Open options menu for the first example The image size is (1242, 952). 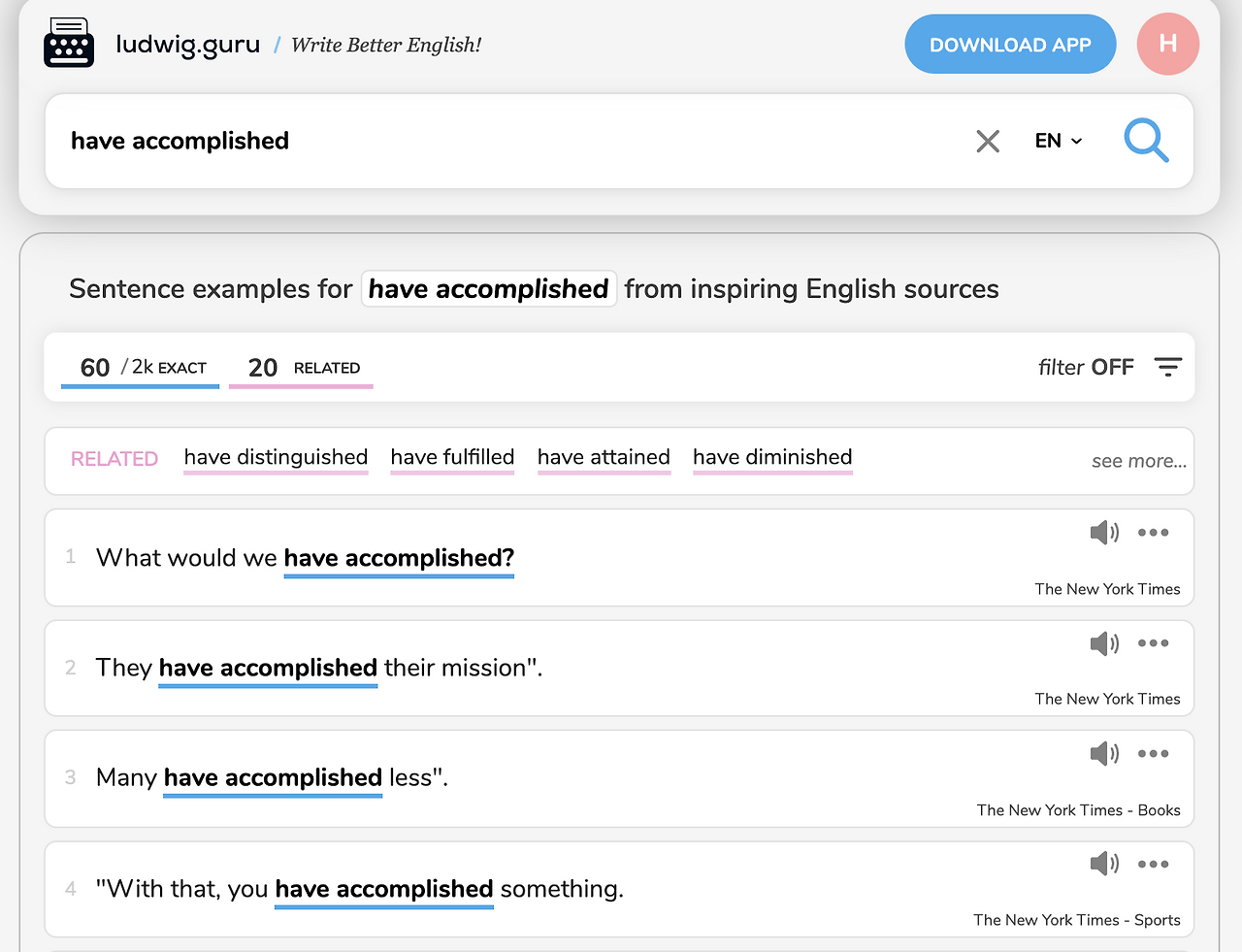[1153, 532]
